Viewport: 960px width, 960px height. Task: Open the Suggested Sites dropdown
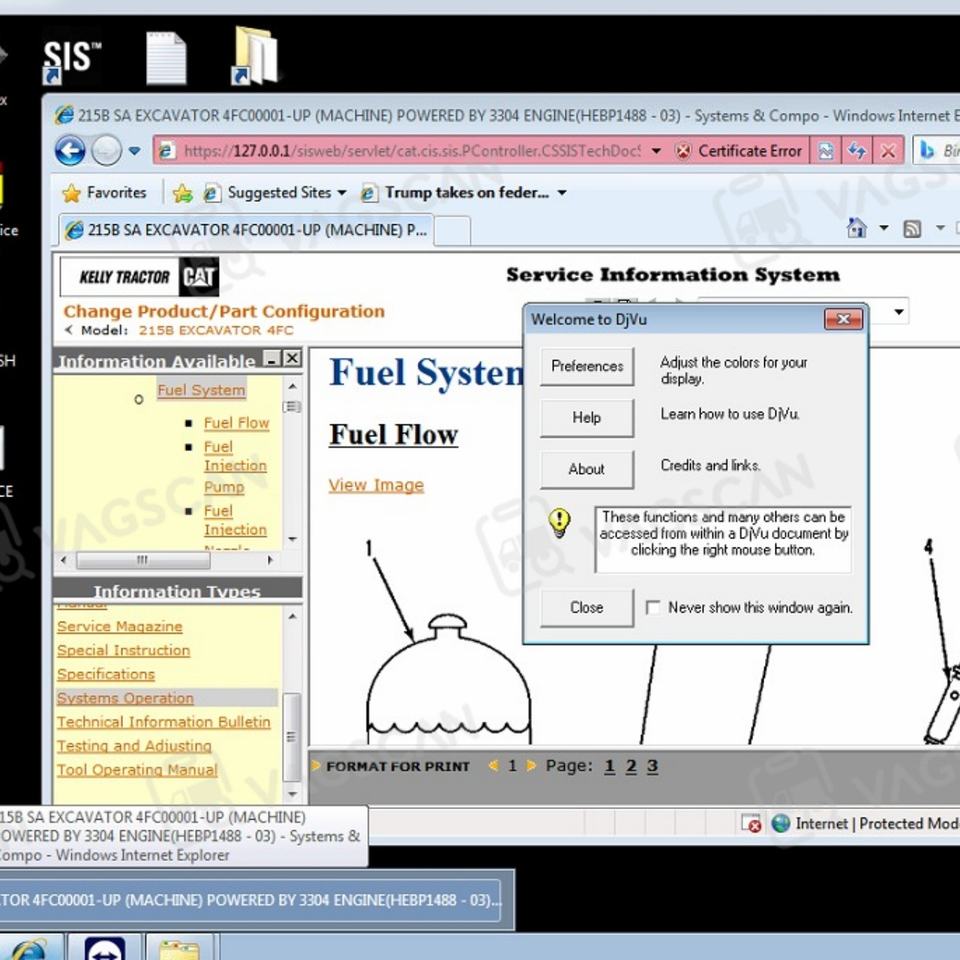tap(275, 193)
